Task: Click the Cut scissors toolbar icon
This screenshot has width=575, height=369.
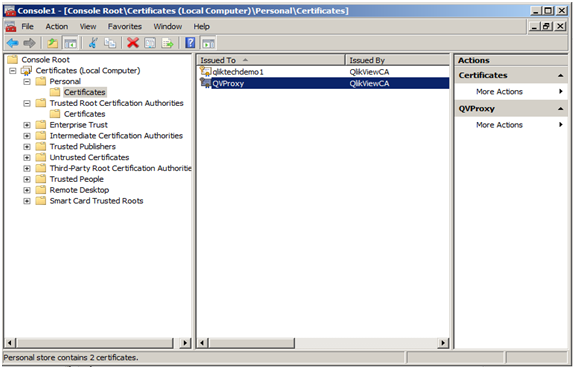Action: click(93, 43)
